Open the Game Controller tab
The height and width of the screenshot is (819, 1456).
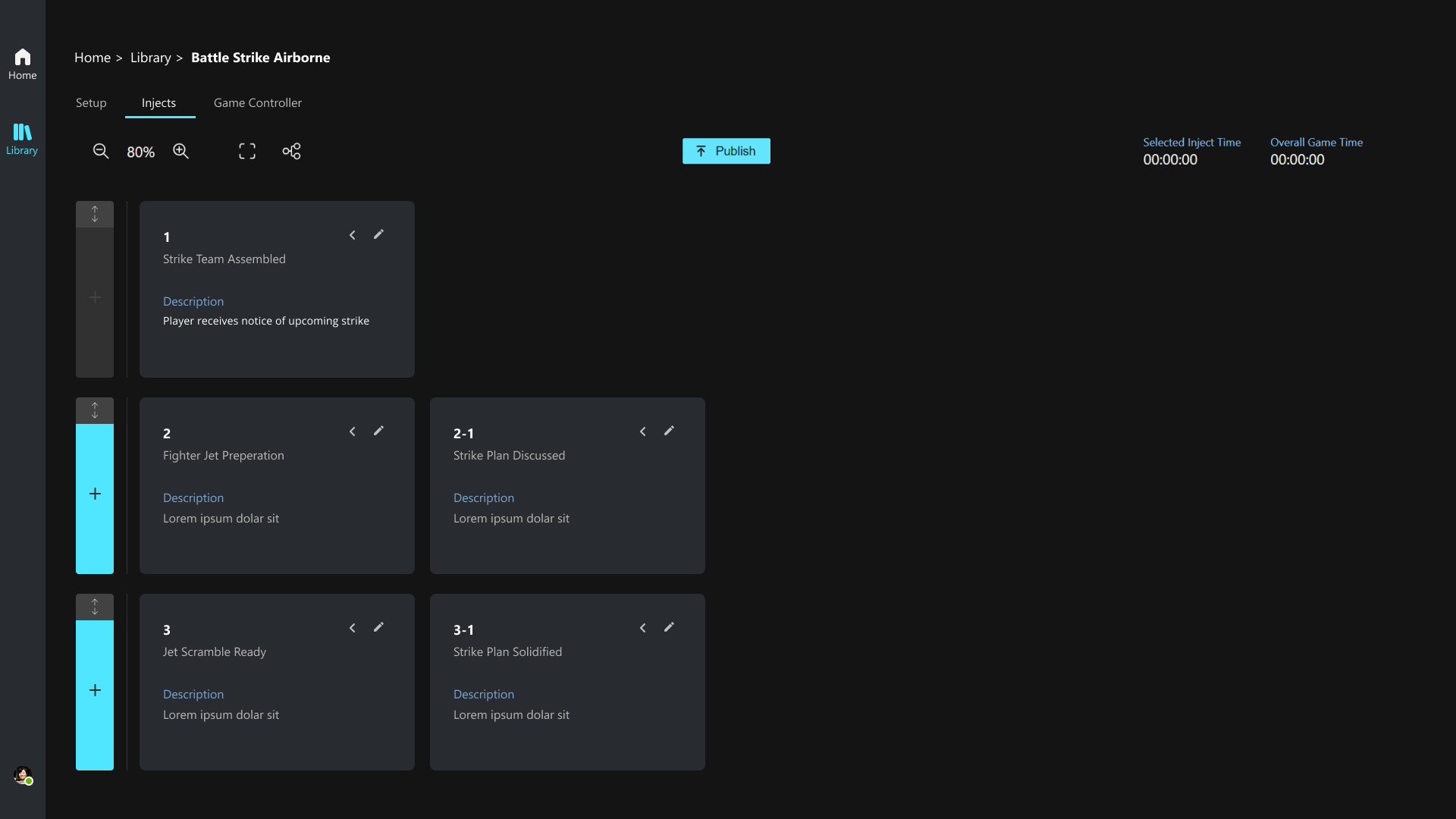pyautogui.click(x=257, y=102)
